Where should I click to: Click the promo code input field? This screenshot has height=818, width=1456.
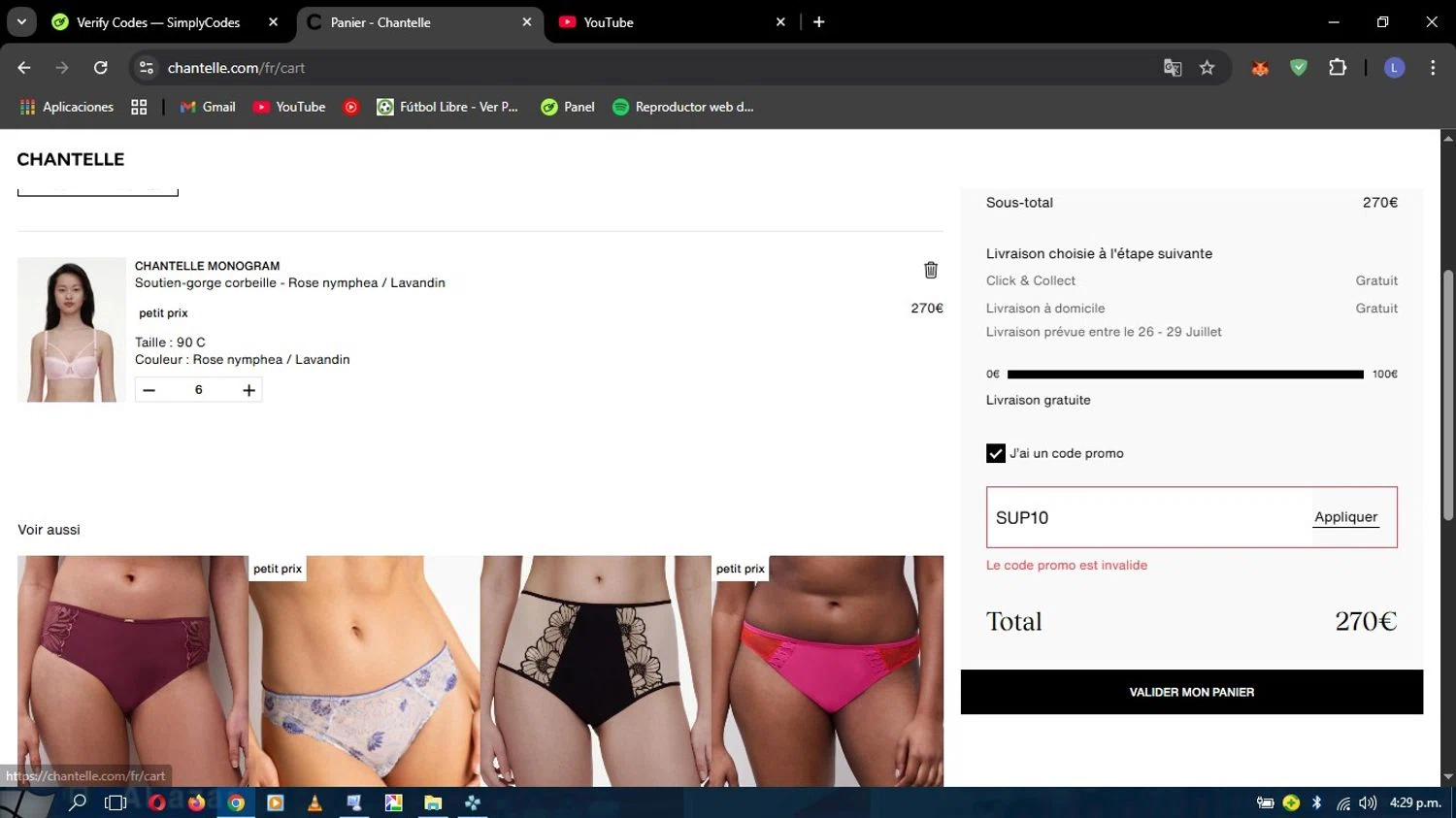pyautogui.click(x=1148, y=517)
